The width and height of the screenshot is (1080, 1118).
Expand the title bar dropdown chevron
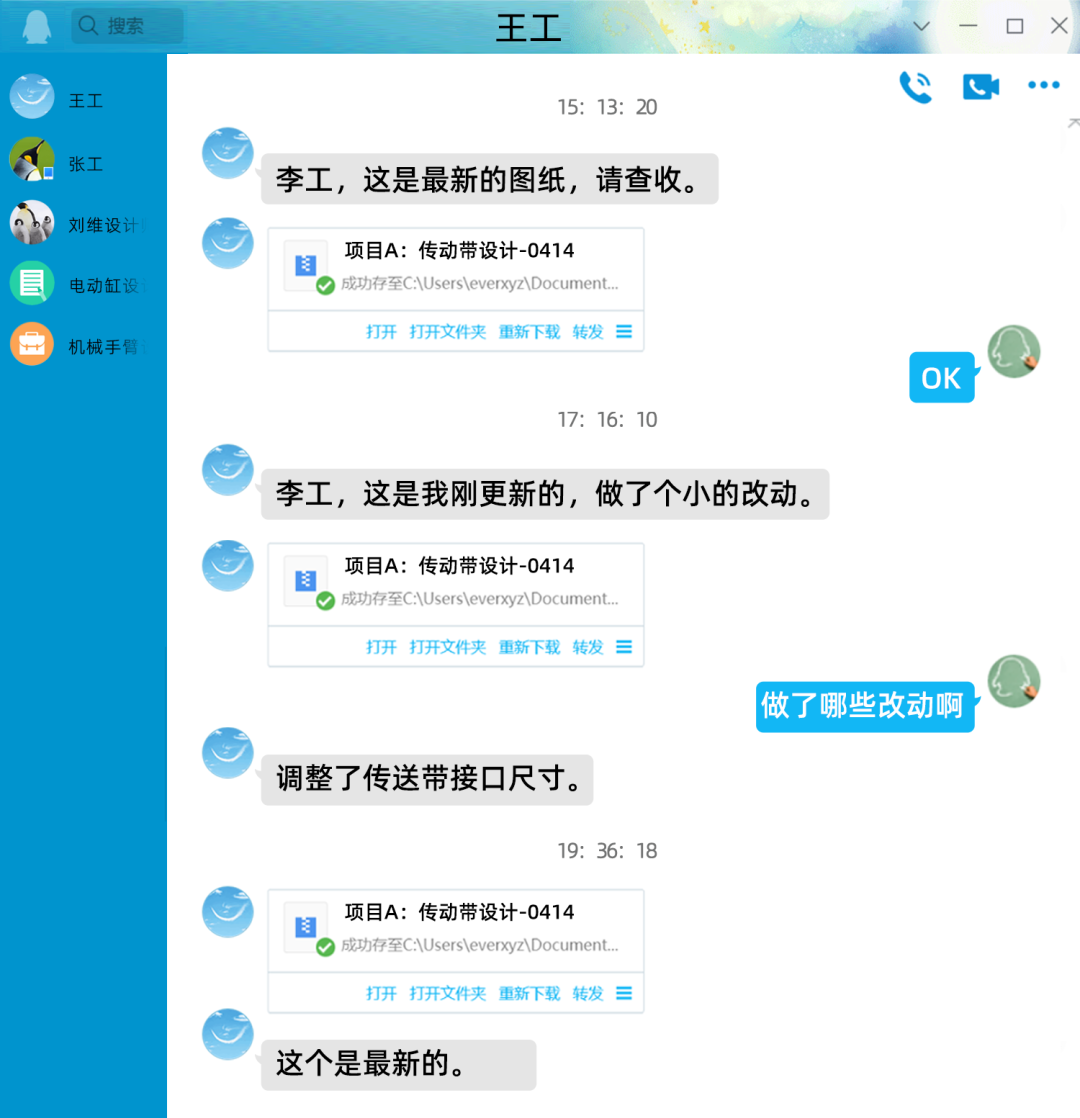921,26
